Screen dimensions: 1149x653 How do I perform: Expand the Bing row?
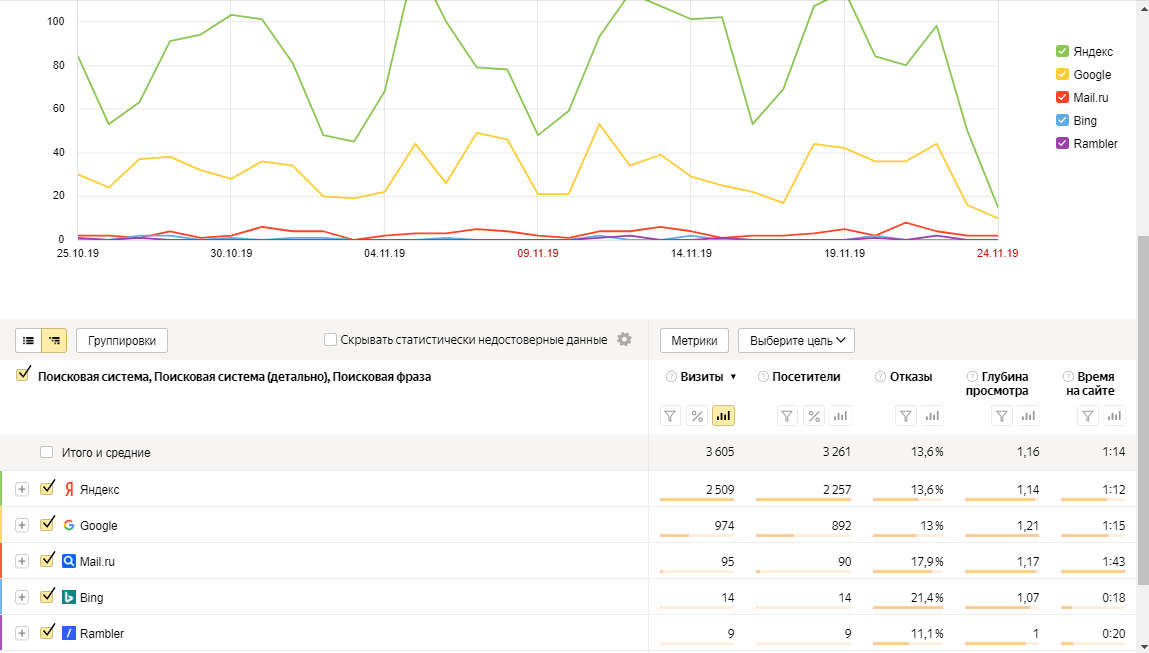[22, 597]
